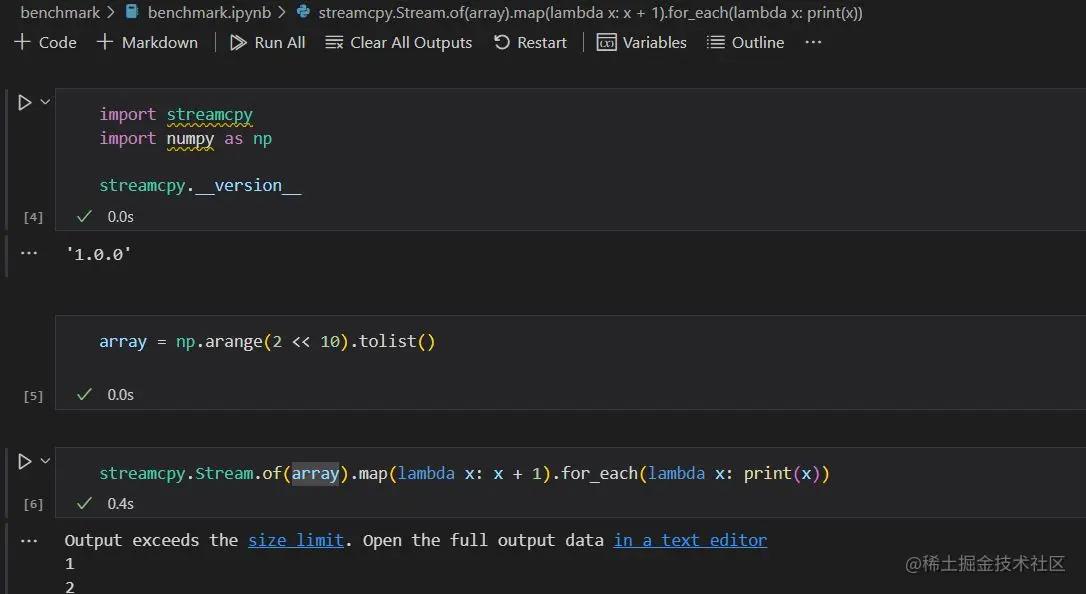The image size is (1086, 594).
Task: Click the benchmark folder breadcrumb
Action: (60, 13)
